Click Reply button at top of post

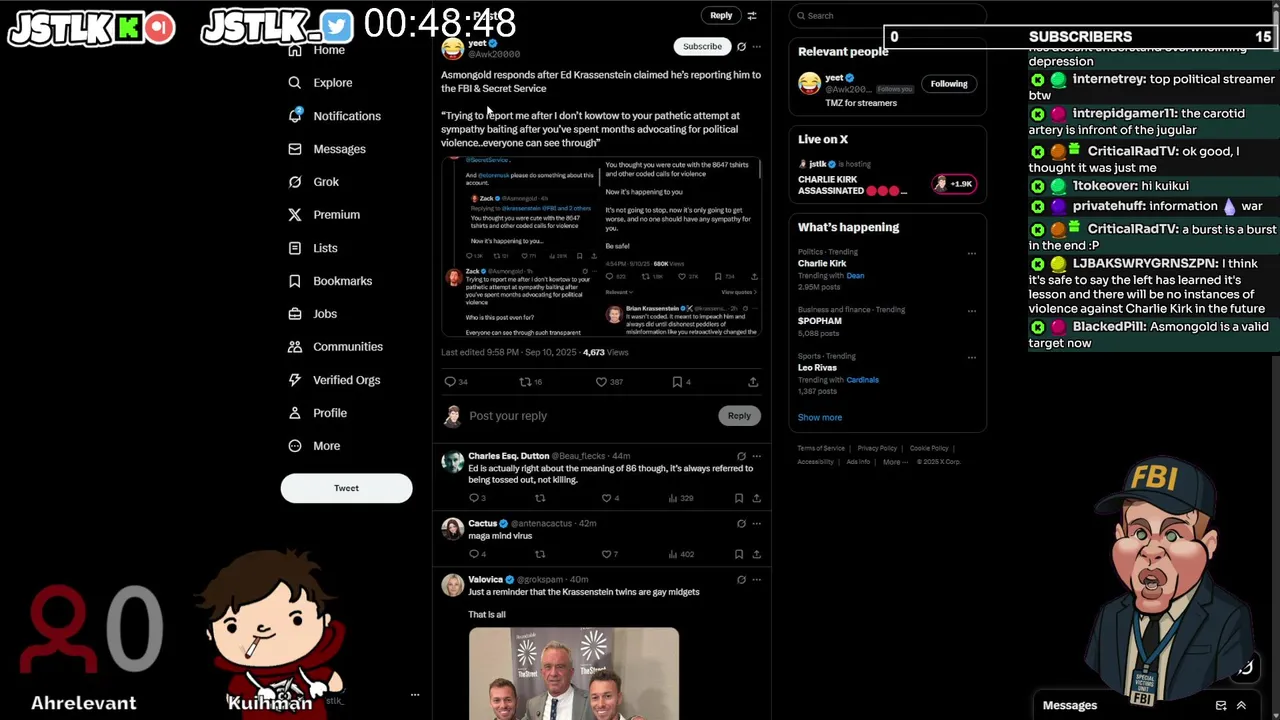click(x=721, y=15)
